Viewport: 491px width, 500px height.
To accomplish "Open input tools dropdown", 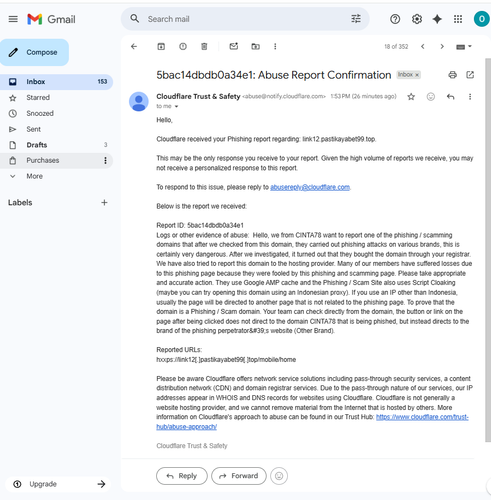I will coord(464,47).
